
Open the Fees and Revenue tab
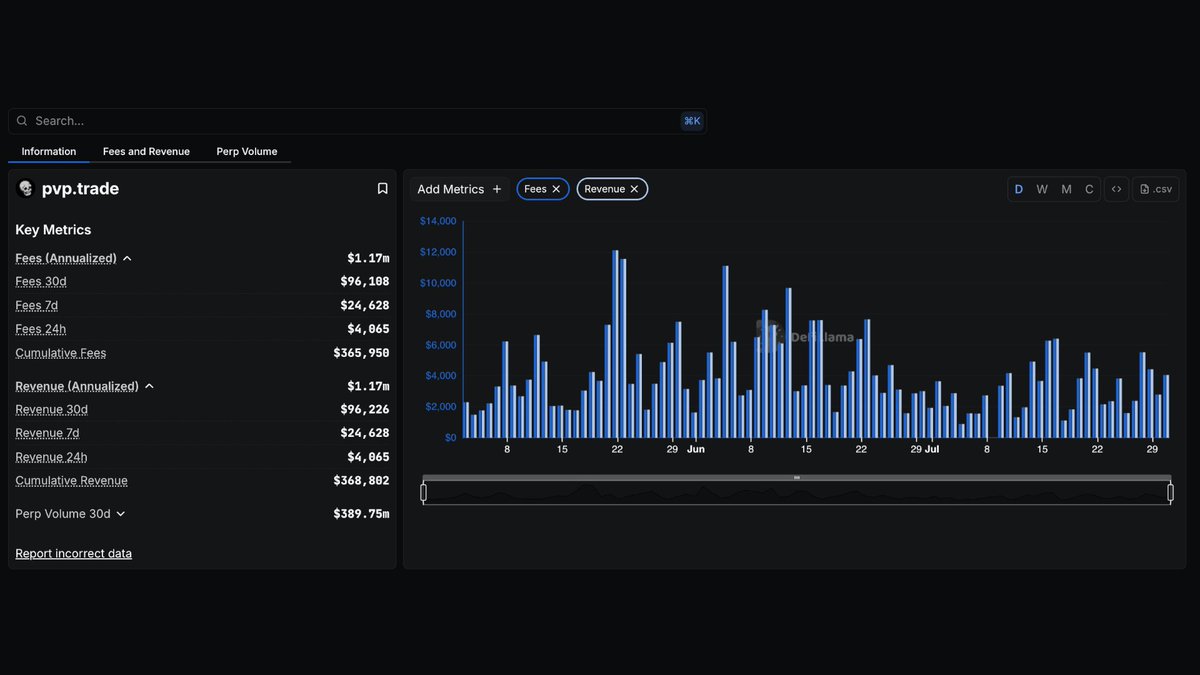146,152
